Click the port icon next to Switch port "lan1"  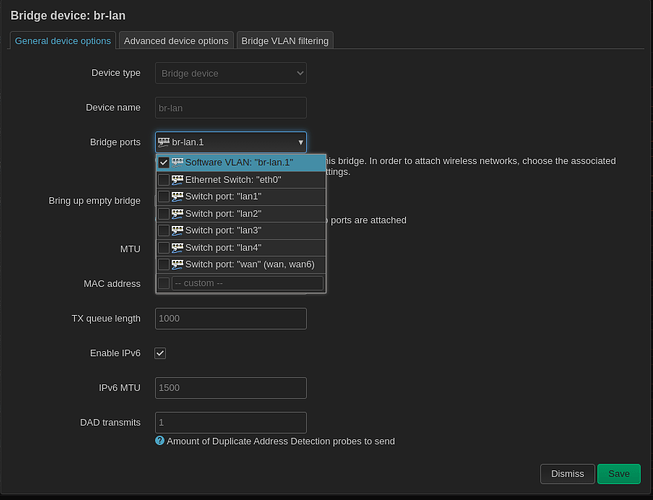point(177,197)
